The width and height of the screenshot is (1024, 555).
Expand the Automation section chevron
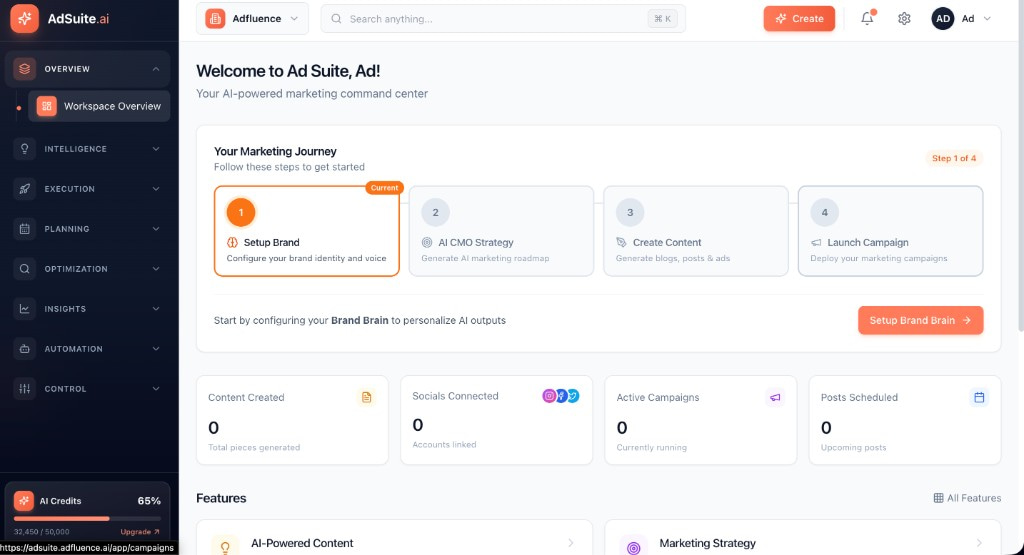click(156, 349)
